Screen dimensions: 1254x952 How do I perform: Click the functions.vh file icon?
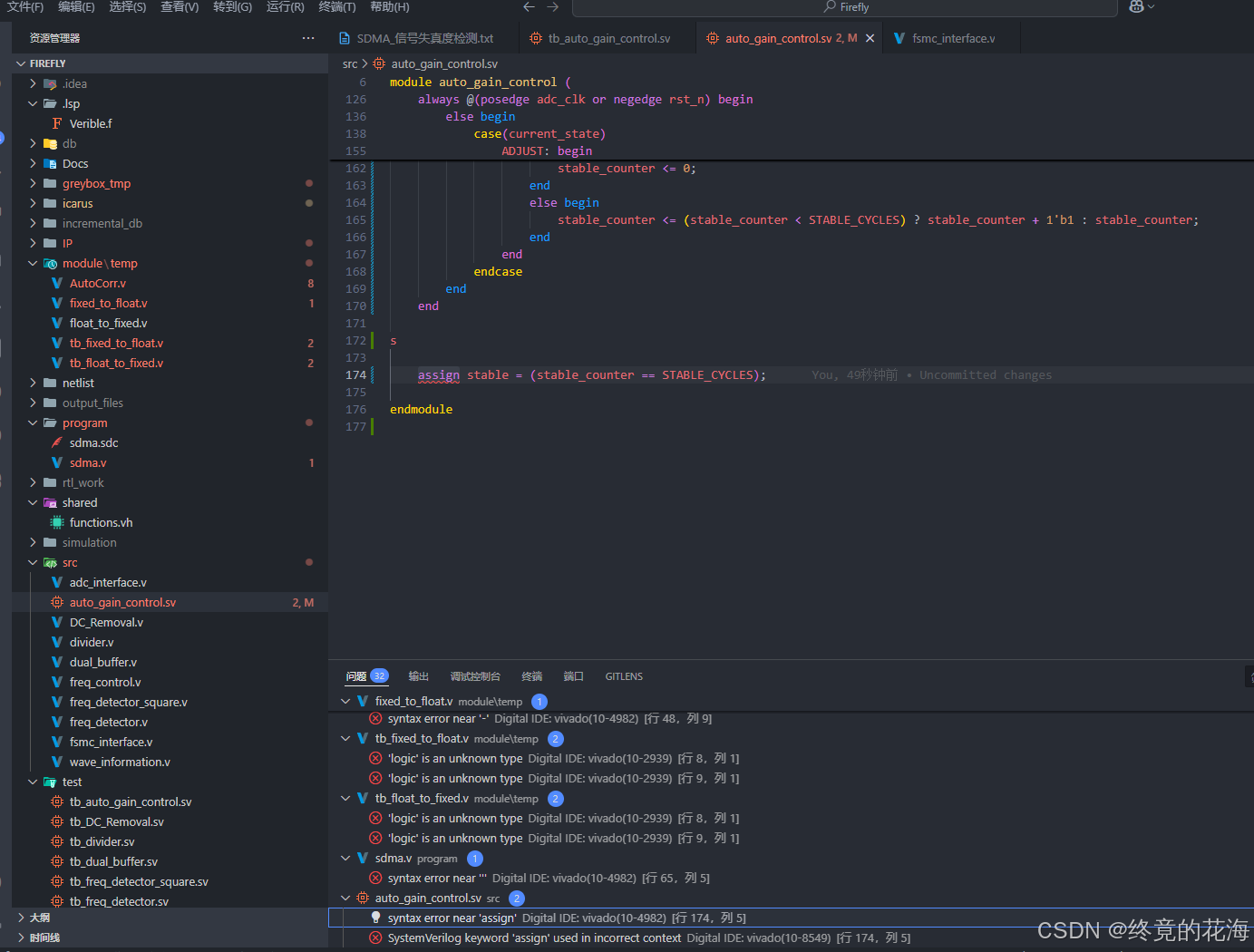tap(57, 522)
